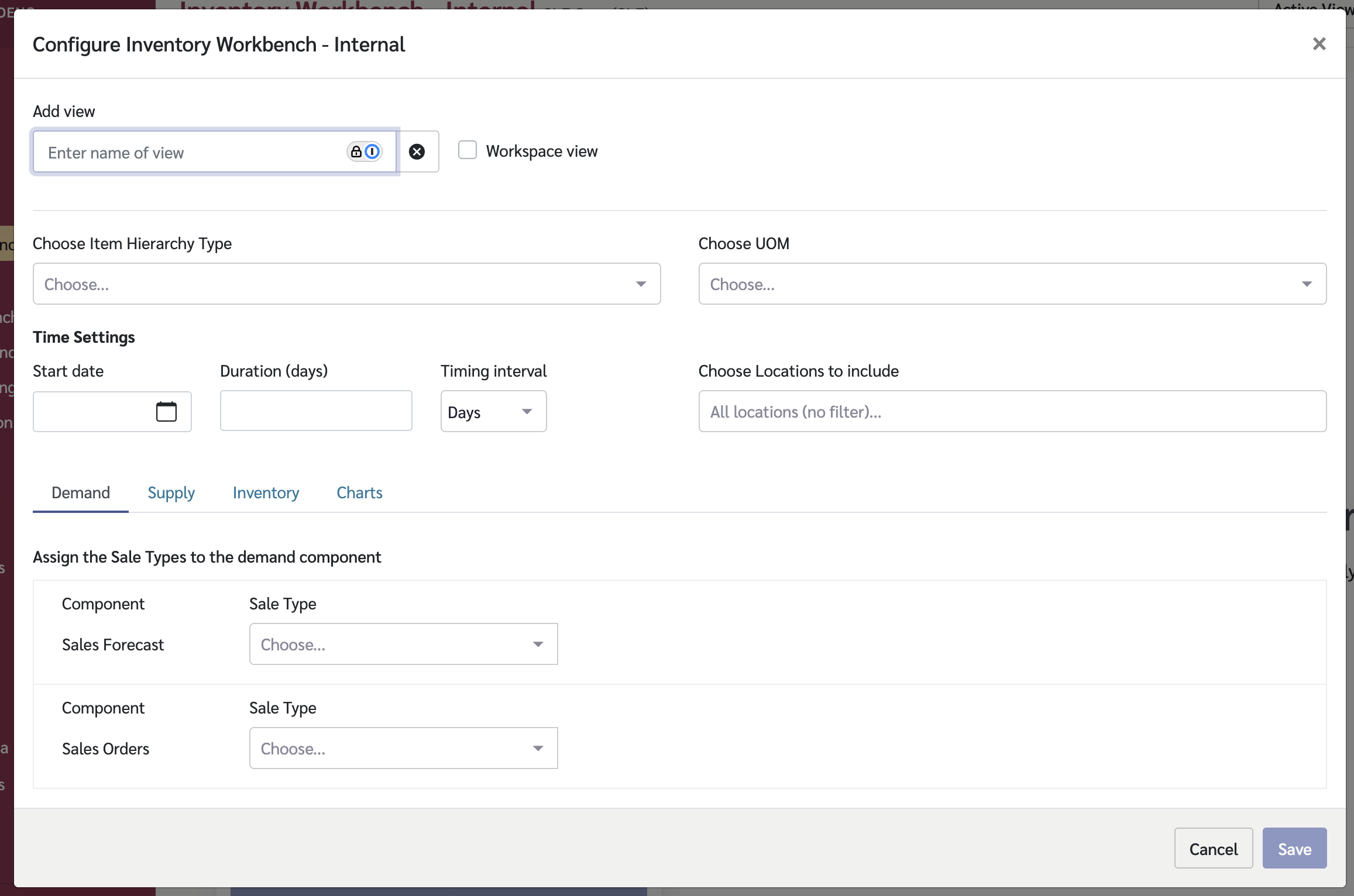Screen dimensions: 1354x896
Task: Switch to the Supply tab
Action: pos(171,493)
